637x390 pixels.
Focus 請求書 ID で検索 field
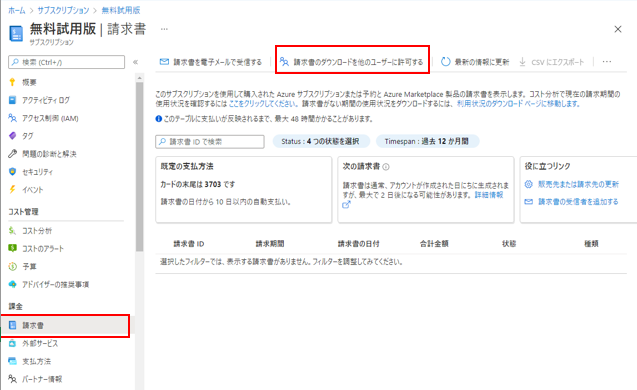210,141
